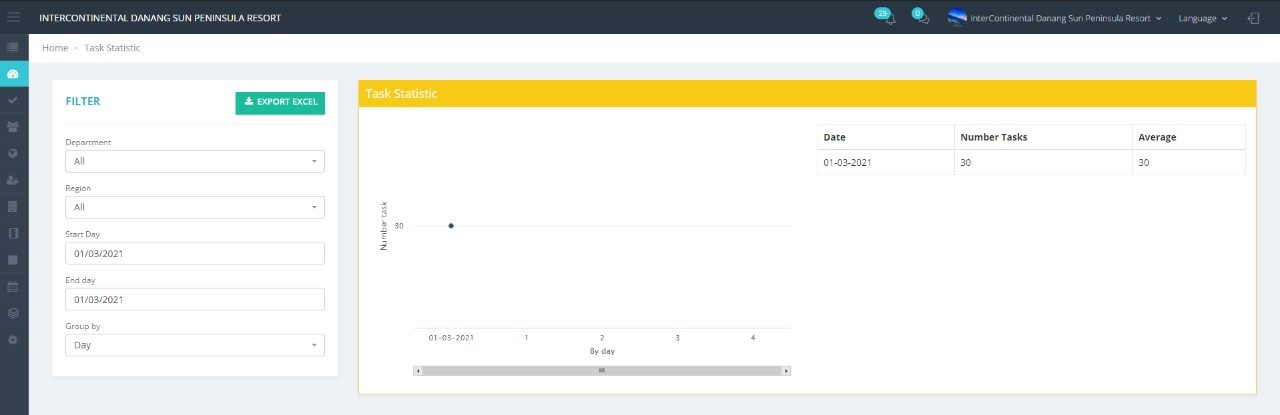This screenshot has height=415, width=1280.
Task: Expand the Department dropdown
Action: click(195, 161)
